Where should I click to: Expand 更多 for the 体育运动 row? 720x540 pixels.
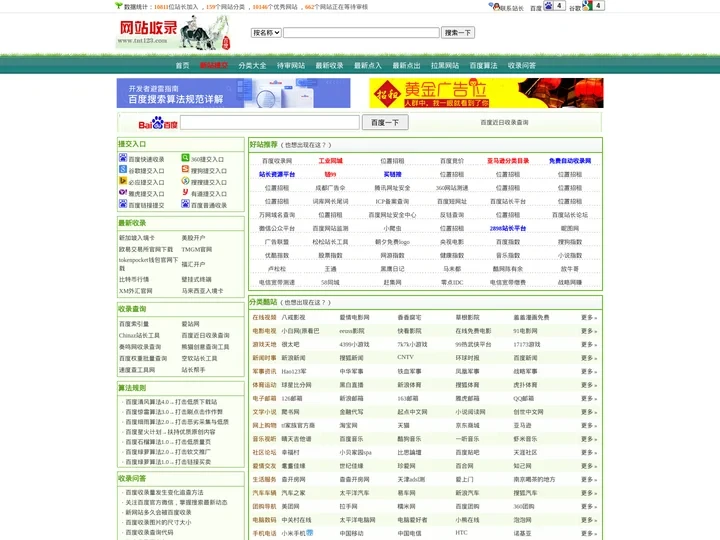pyautogui.click(x=589, y=385)
